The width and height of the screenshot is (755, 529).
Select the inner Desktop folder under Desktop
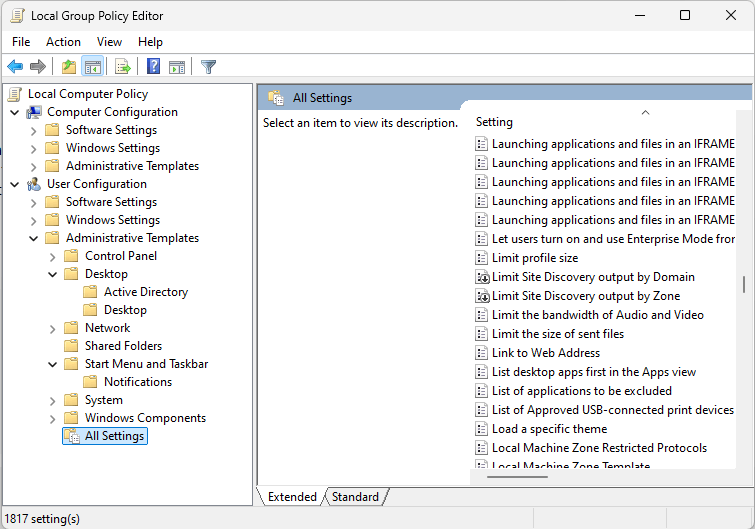[125, 310]
